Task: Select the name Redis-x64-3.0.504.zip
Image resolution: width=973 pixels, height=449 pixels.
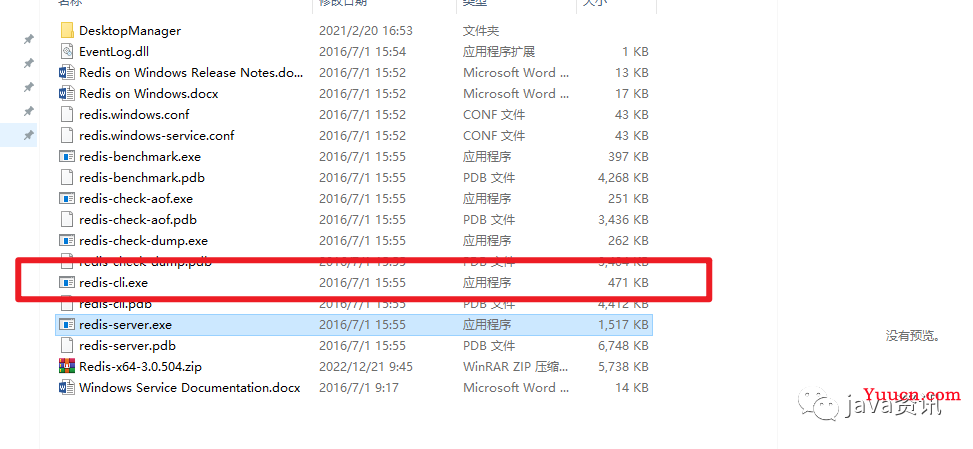Action: coord(141,367)
